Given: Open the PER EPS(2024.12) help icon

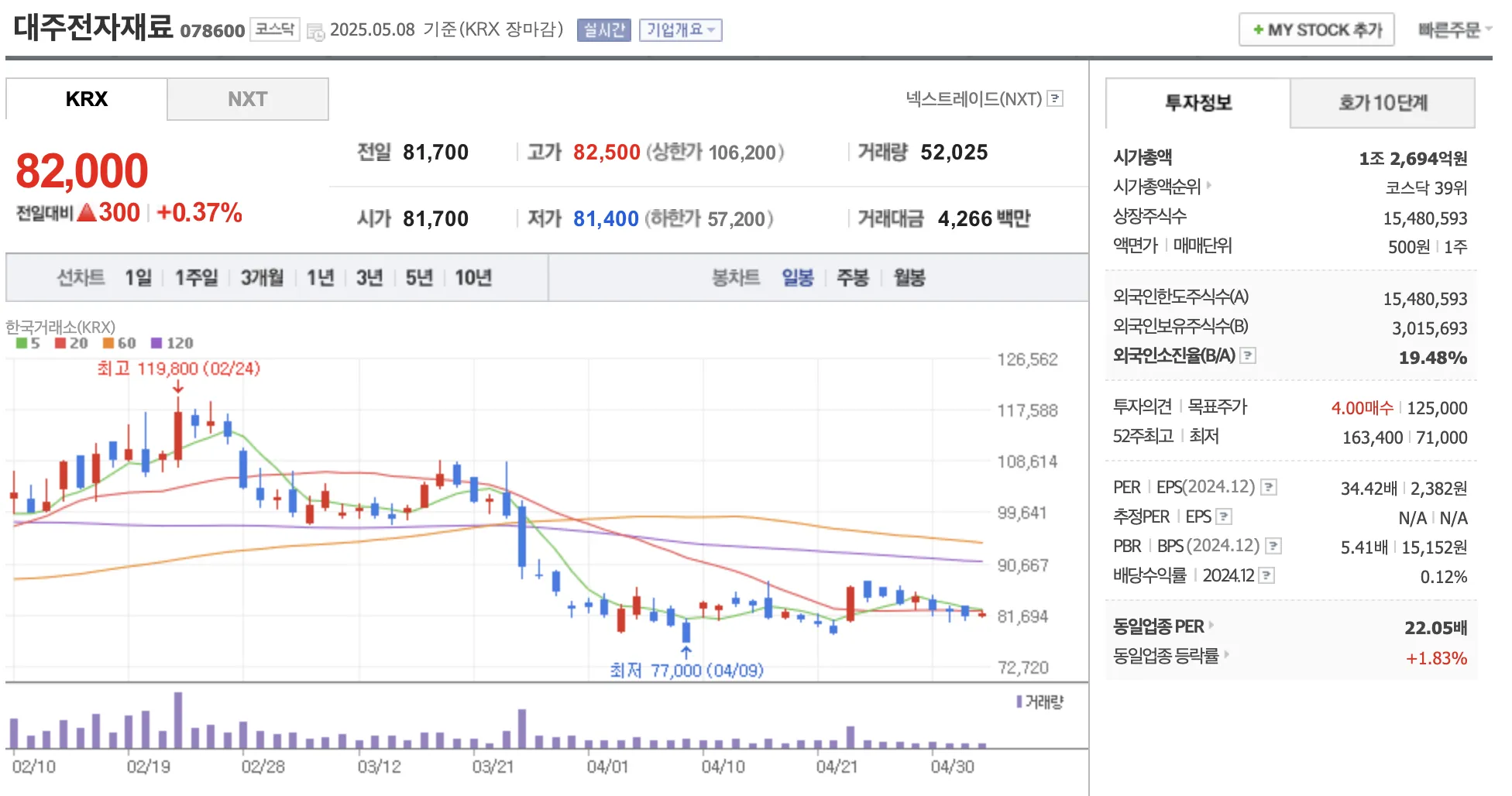Looking at the screenshot, I should (1269, 487).
